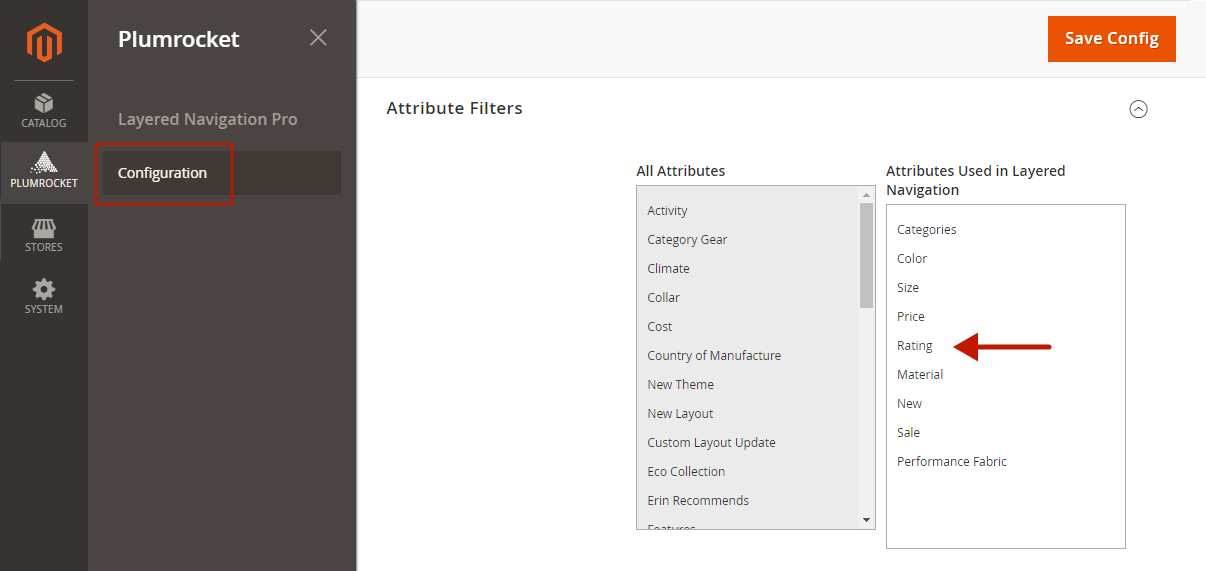Open the Catalog sidebar menu
The height and width of the screenshot is (571, 1206).
pyautogui.click(x=44, y=111)
